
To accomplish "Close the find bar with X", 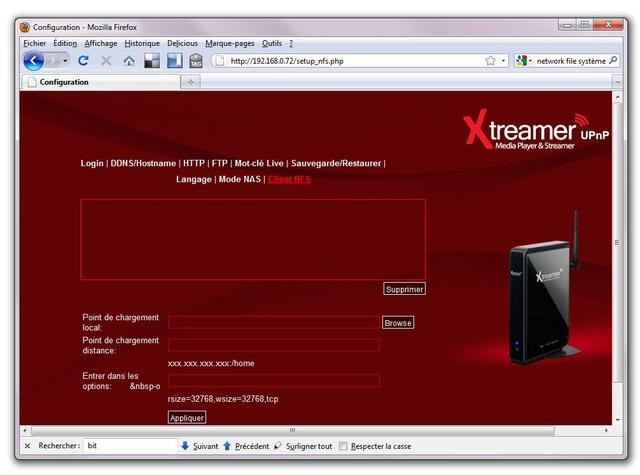I will (x=27, y=446).
